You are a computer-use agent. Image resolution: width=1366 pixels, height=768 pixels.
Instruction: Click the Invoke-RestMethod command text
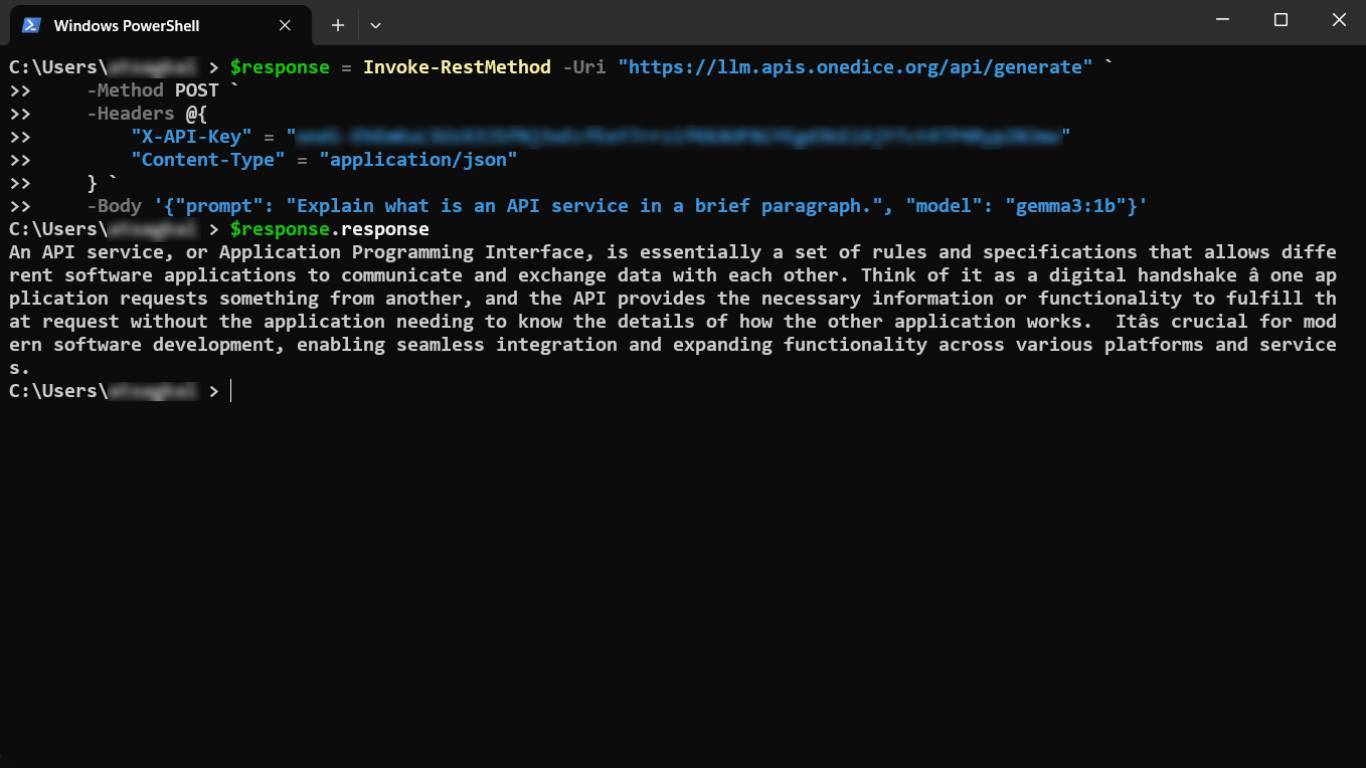tap(456, 67)
